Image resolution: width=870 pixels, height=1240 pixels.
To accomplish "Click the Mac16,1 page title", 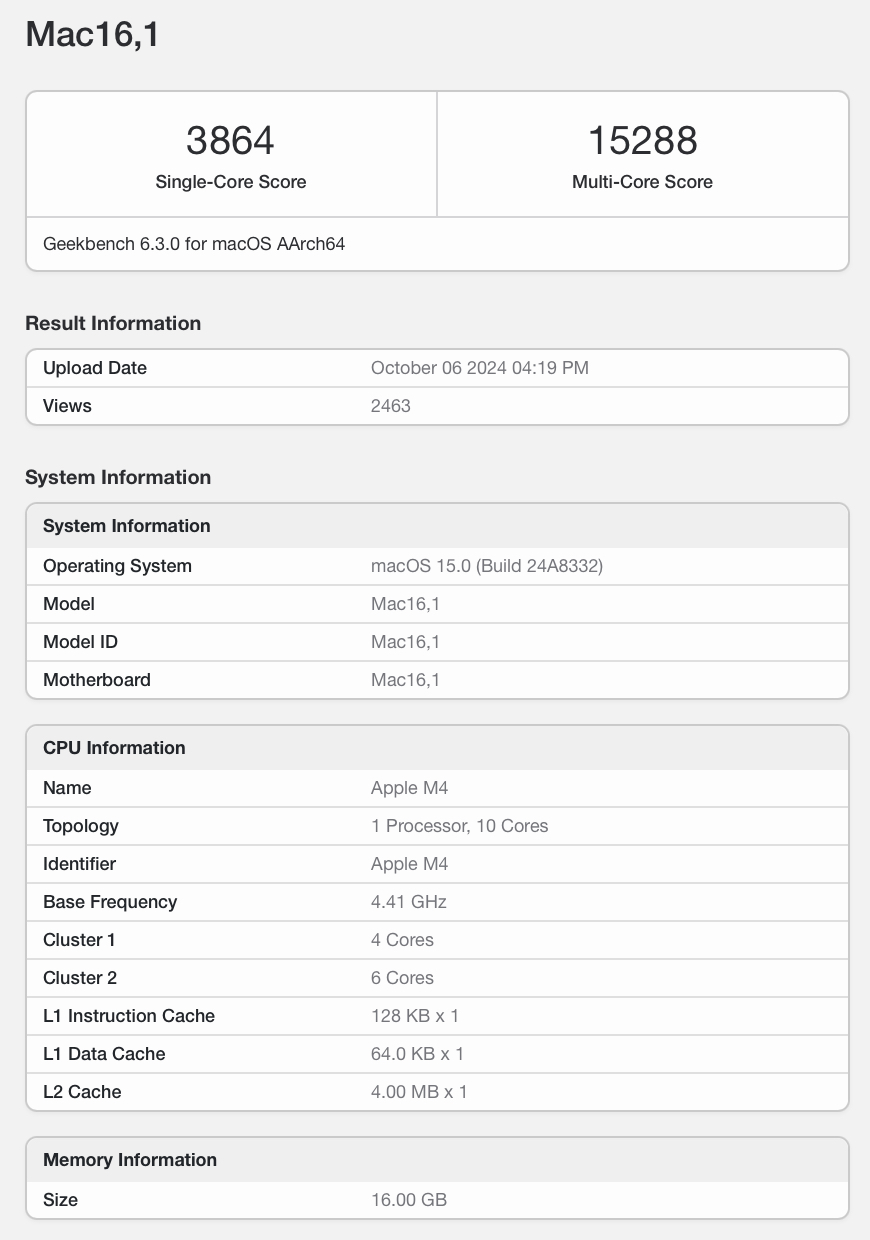I will point(90,35).
